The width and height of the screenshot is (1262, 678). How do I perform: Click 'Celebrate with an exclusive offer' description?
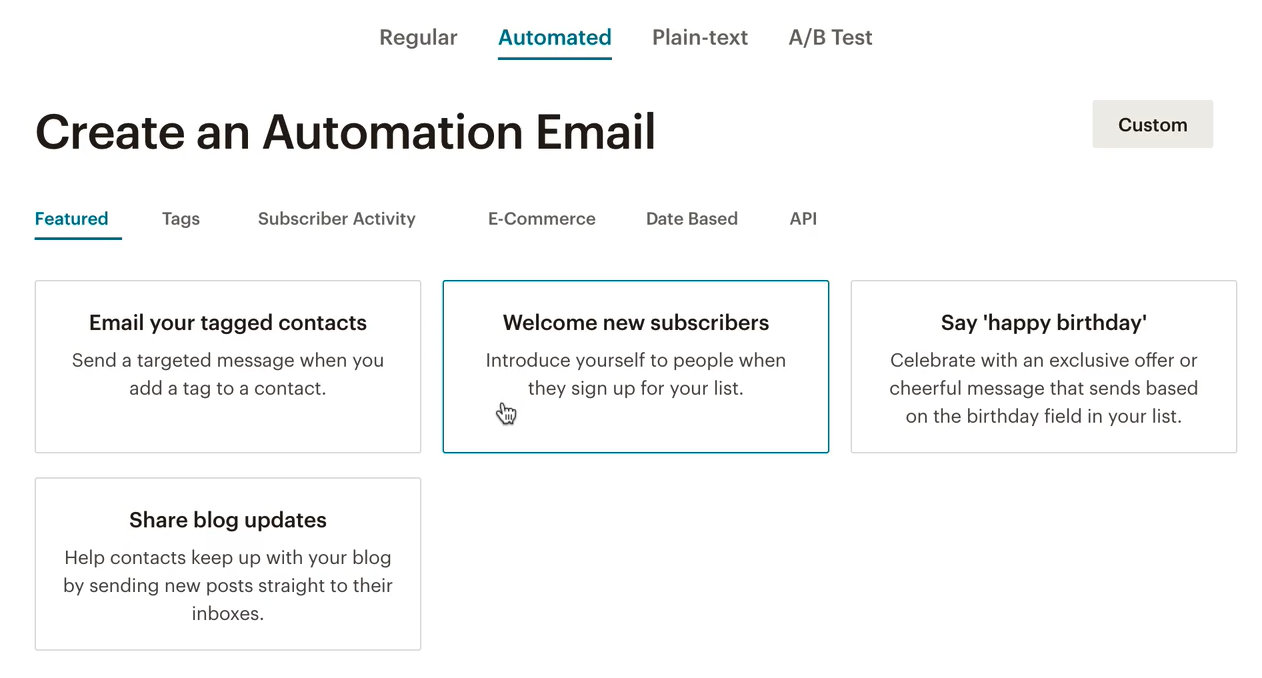pos(1043,388)
